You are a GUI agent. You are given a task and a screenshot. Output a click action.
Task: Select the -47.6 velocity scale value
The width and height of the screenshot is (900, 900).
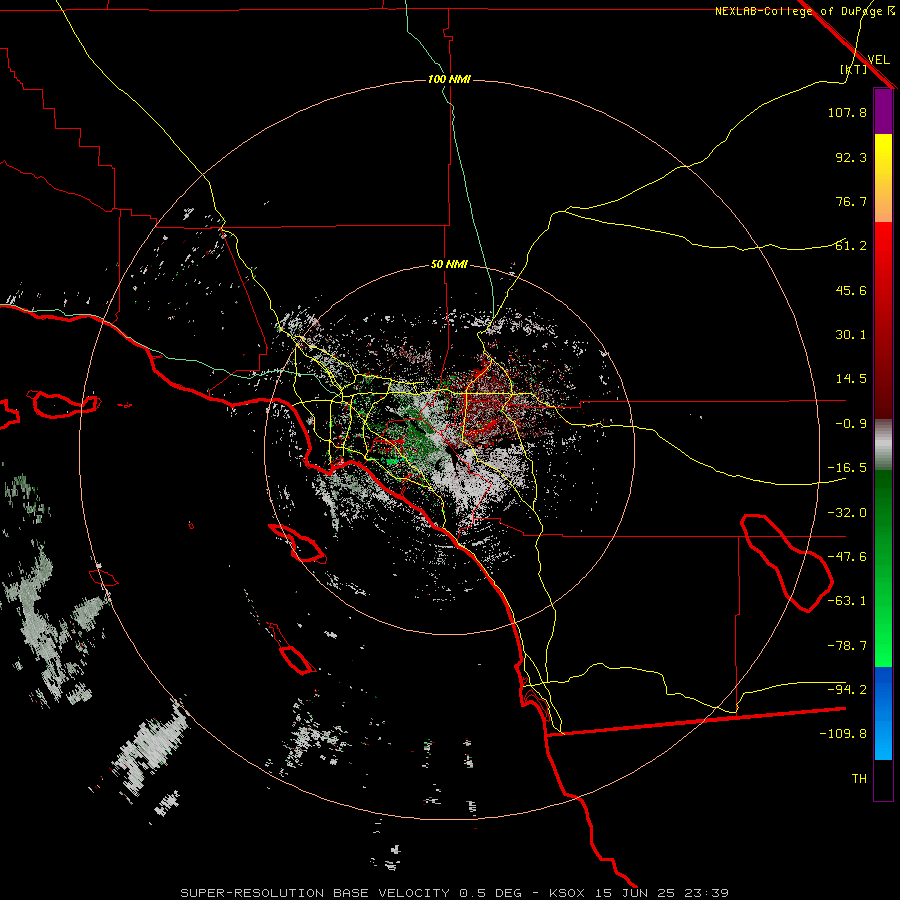847,557
